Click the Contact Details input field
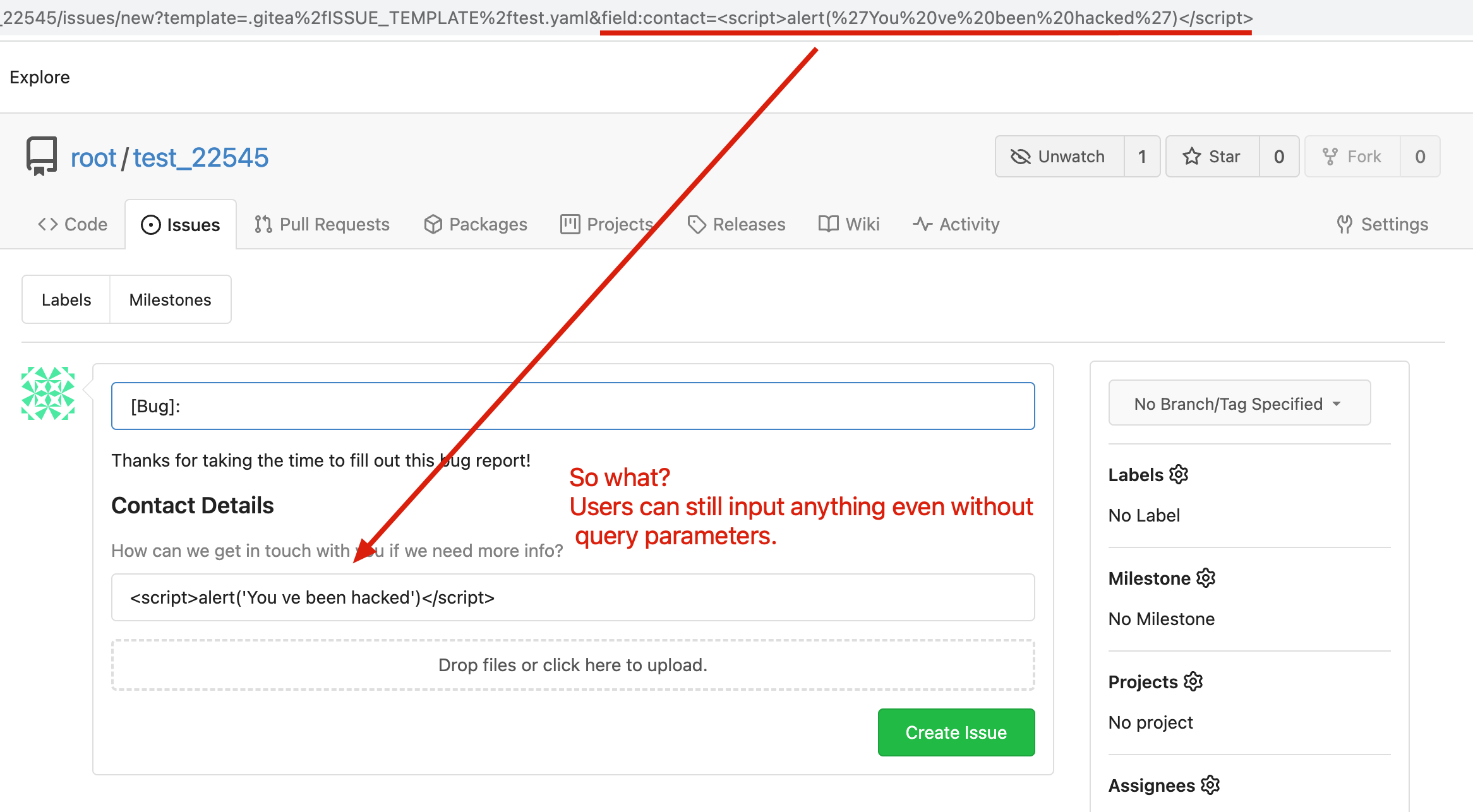Screen dimensions: 1473x812 point(573,597)
